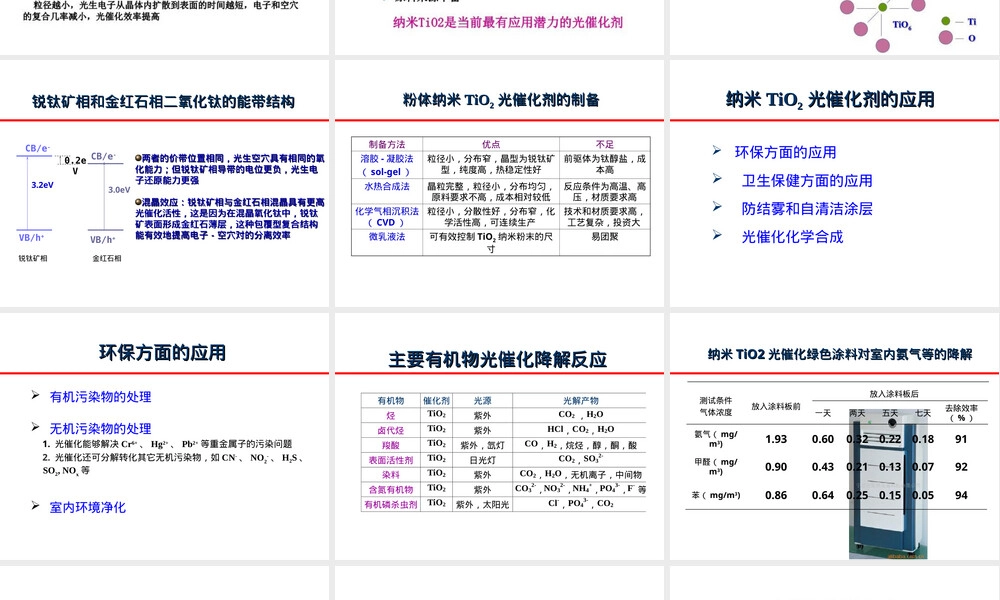Select the slide titled 粉体纳米 TiO2 光催化剂的制备
Image resolution: width=1000 pixels, height=600 pixels.
pos(499,184)
